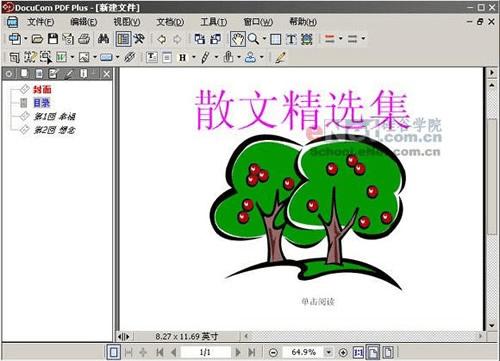Screen dimensions: 500x361
Task: Select the Zoom magnifier tool
Action: click(253, 39)
